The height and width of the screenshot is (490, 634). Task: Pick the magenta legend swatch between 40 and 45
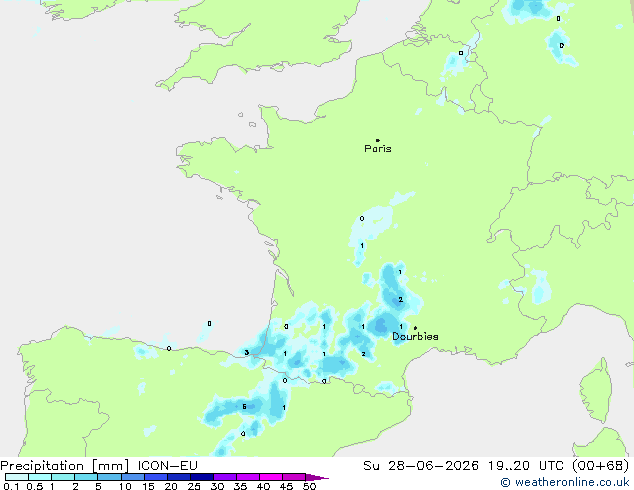click(x=271, y=477)
